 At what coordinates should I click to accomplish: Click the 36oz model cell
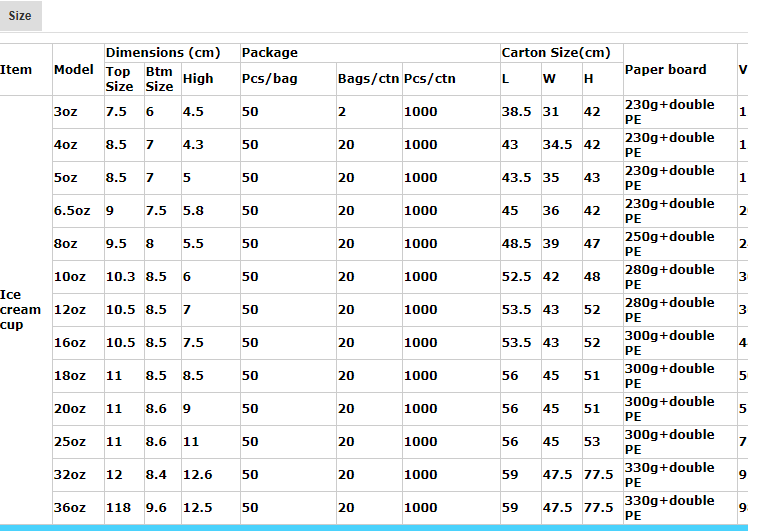69,508
